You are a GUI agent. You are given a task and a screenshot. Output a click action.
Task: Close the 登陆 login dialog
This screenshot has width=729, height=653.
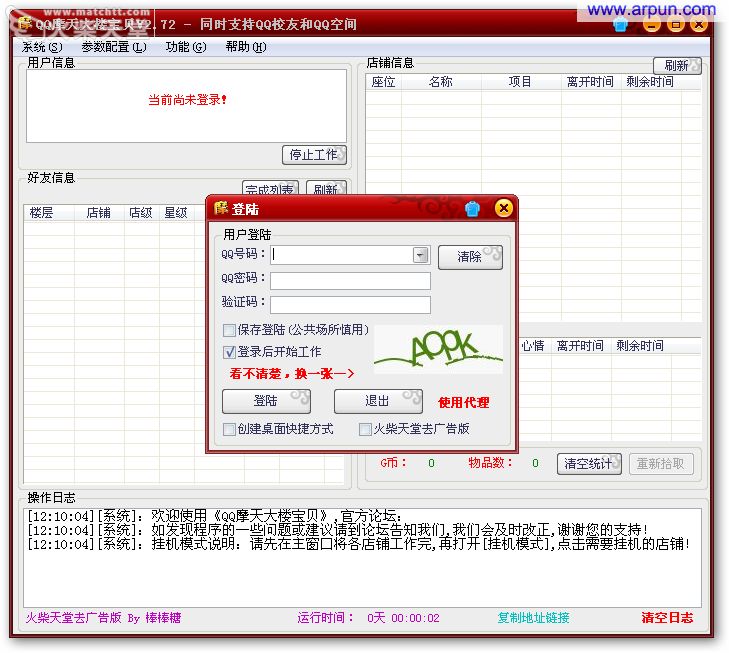504,208
